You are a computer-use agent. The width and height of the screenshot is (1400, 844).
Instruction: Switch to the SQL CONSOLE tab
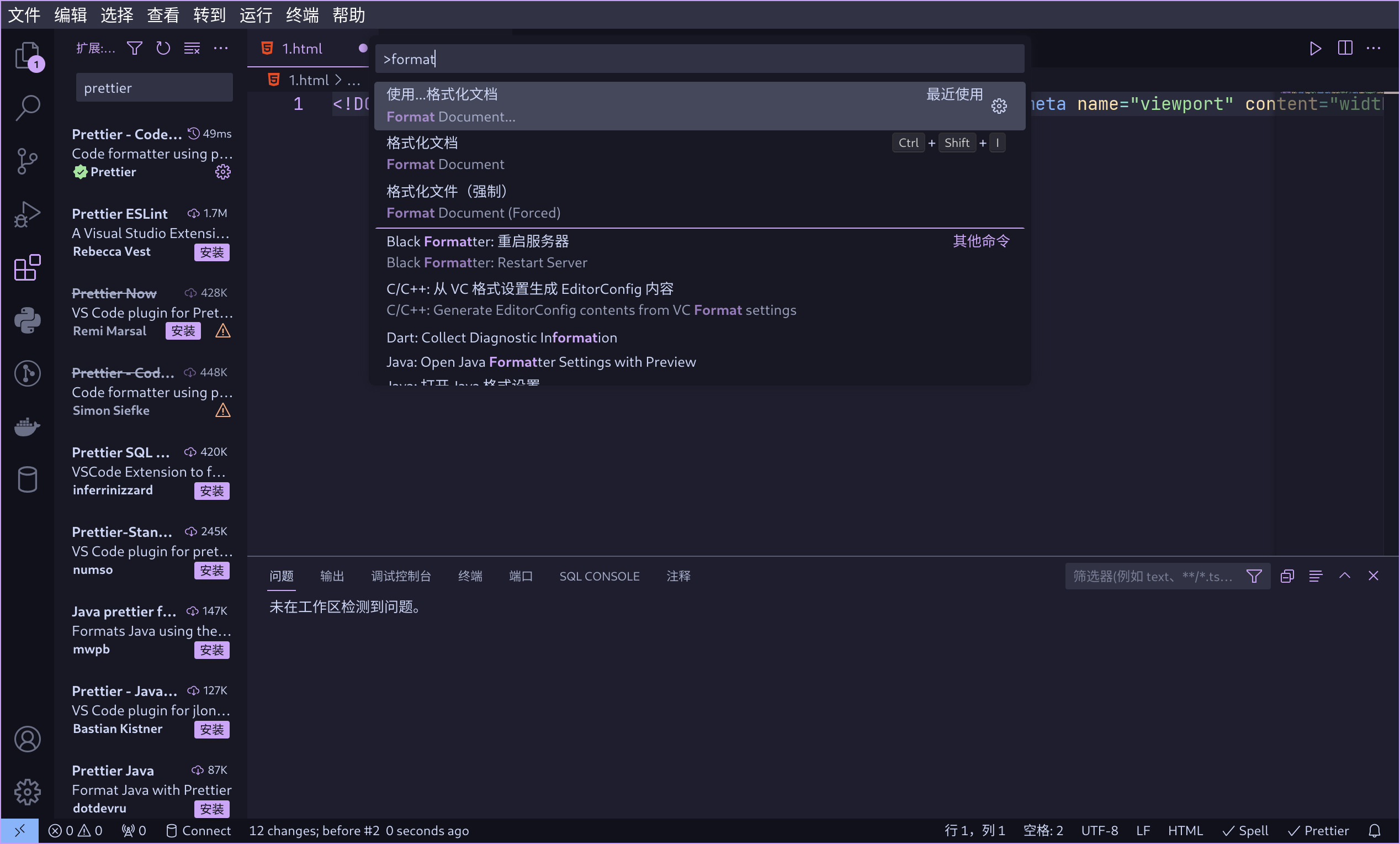click(599, 576)
